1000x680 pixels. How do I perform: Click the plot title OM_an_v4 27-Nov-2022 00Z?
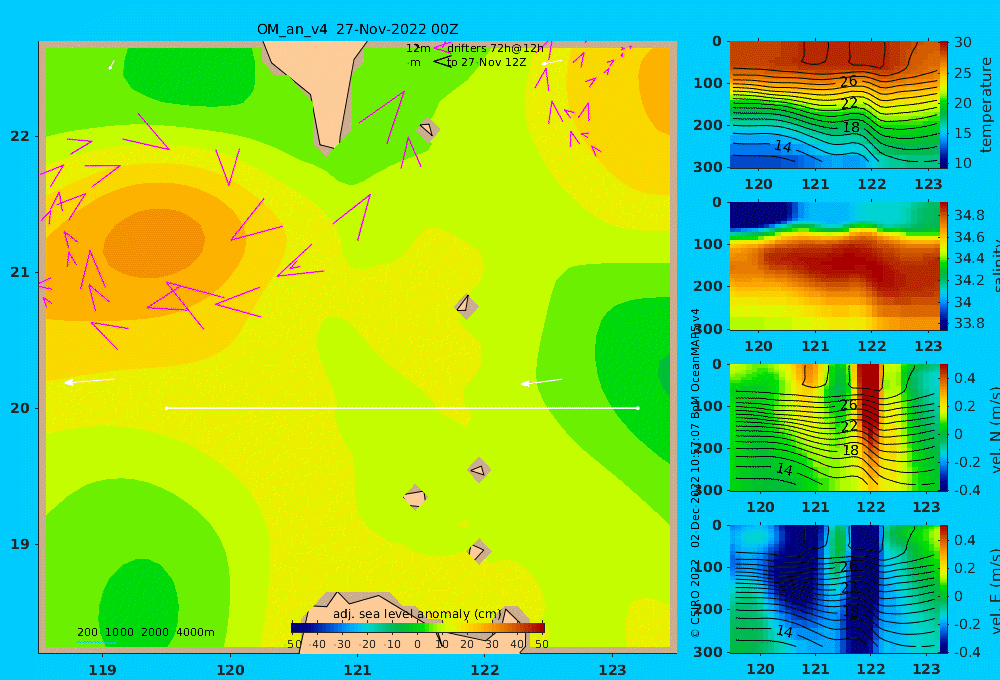click(357, 29)
